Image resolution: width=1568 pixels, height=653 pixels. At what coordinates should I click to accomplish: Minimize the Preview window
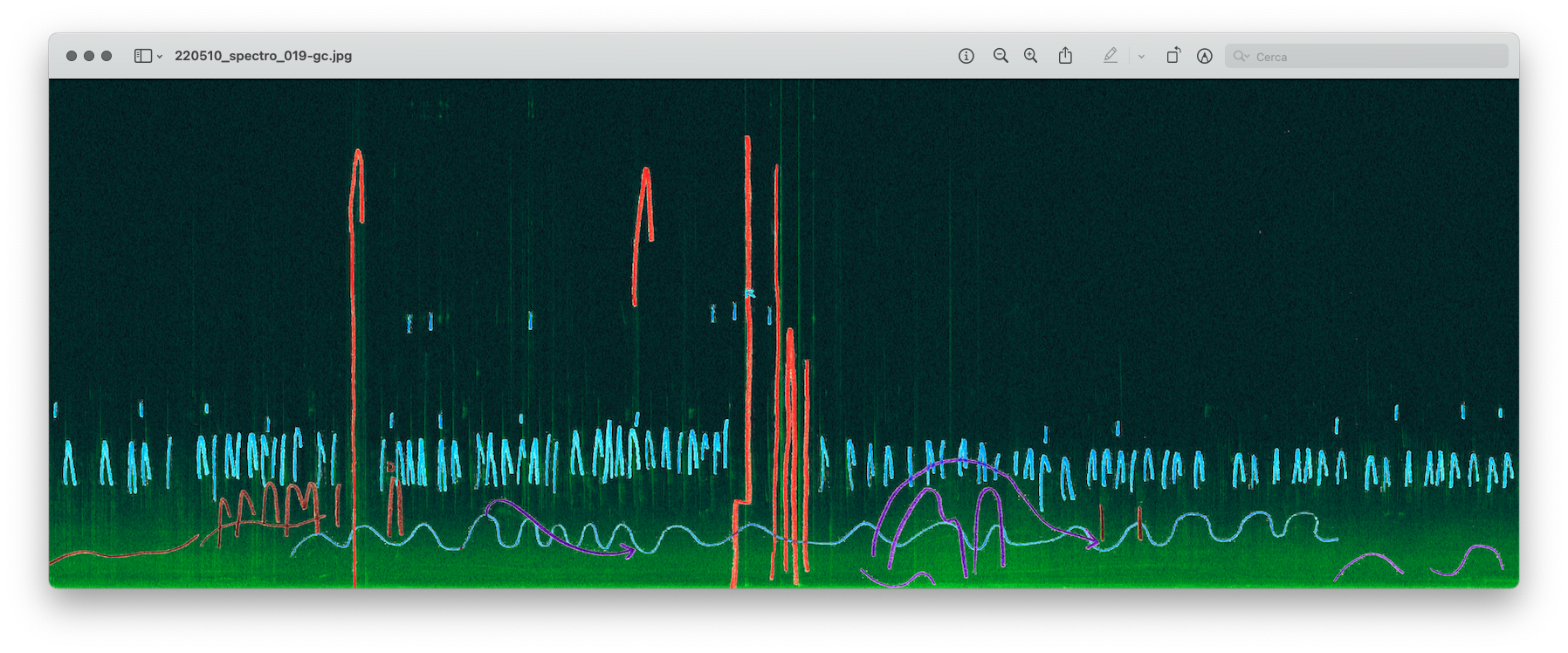click(89, 56)
